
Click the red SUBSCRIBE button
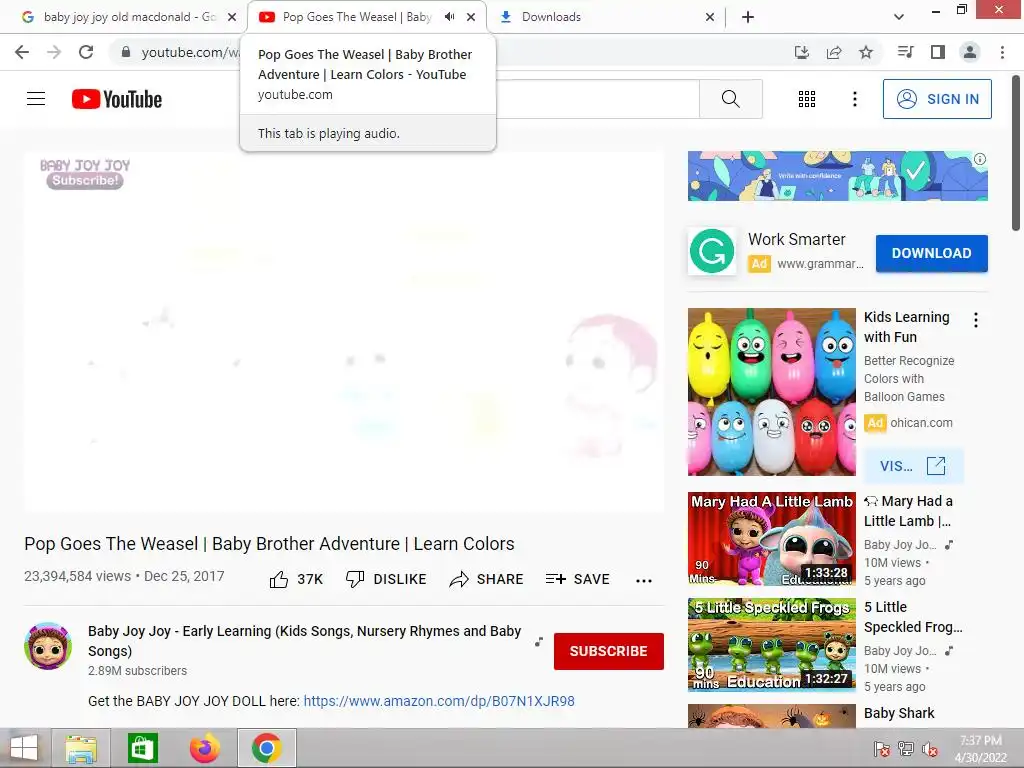(609, 651)
